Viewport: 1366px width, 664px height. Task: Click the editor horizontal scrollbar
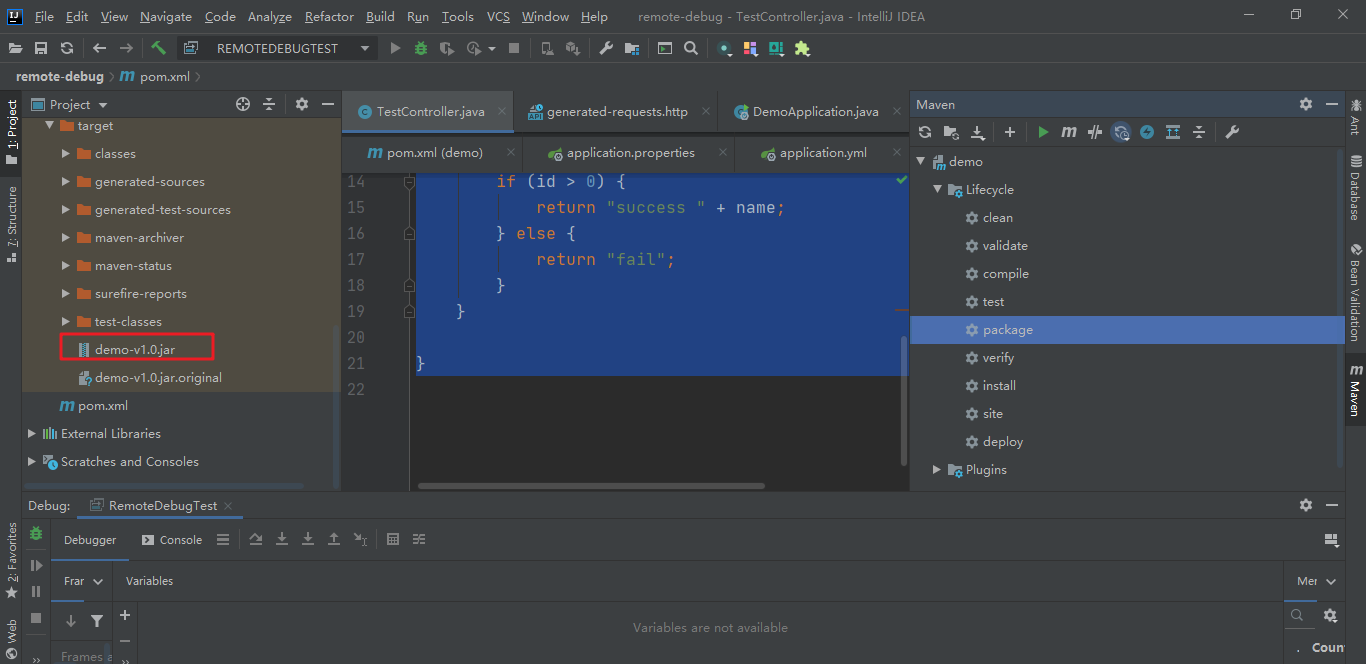tap(591, 486)
